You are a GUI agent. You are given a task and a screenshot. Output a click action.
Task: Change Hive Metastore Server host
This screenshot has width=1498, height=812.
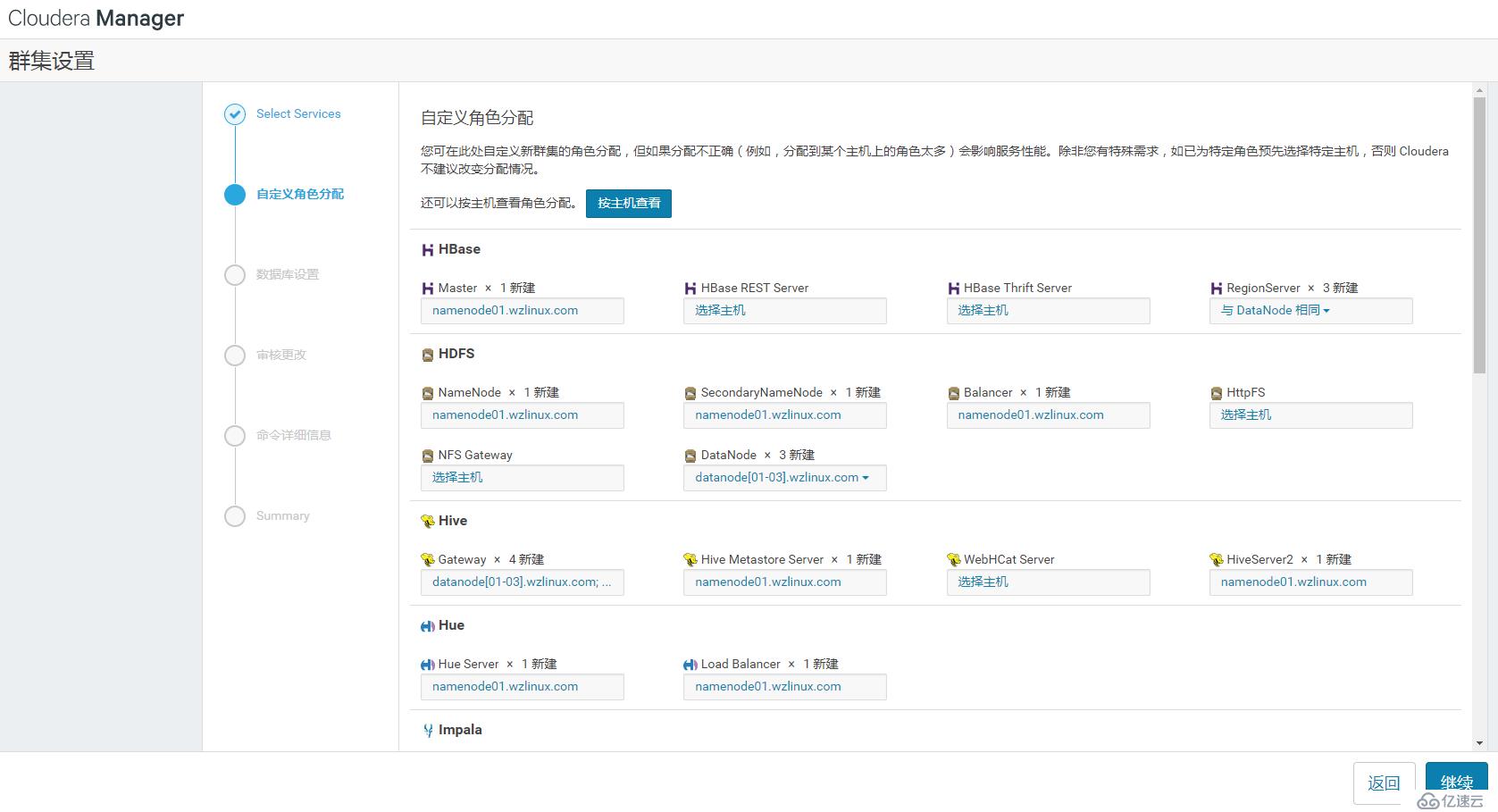click(784, 582)
